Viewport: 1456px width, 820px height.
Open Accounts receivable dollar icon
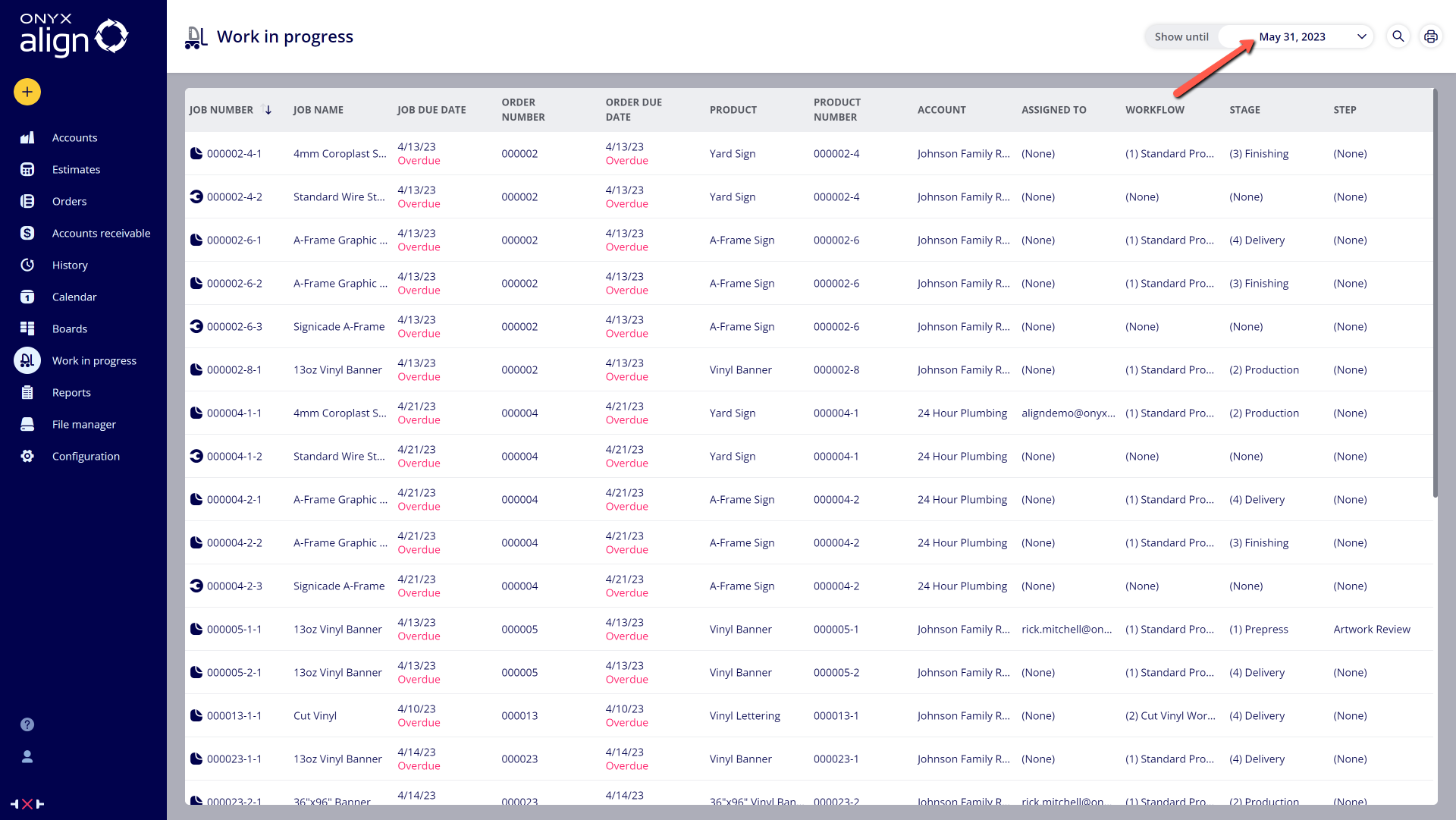tap(27, 233)
